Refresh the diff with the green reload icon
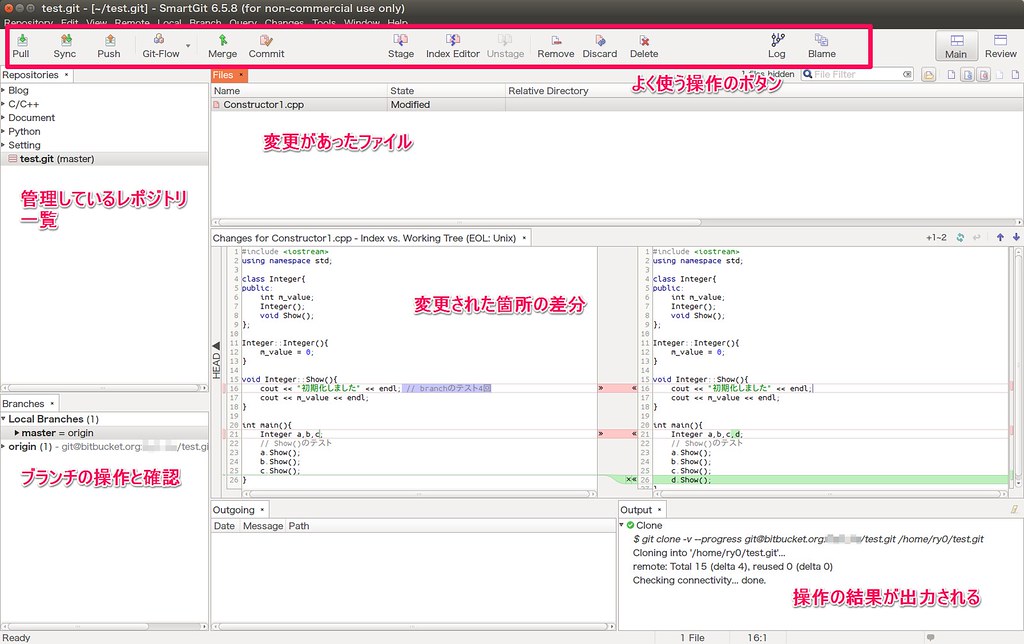1024x644 pixels. point(960,238)
